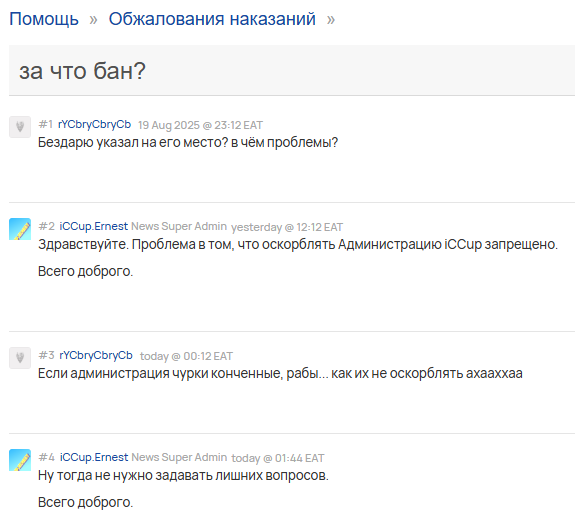Click the #1 post number permalink

[46, 124]
